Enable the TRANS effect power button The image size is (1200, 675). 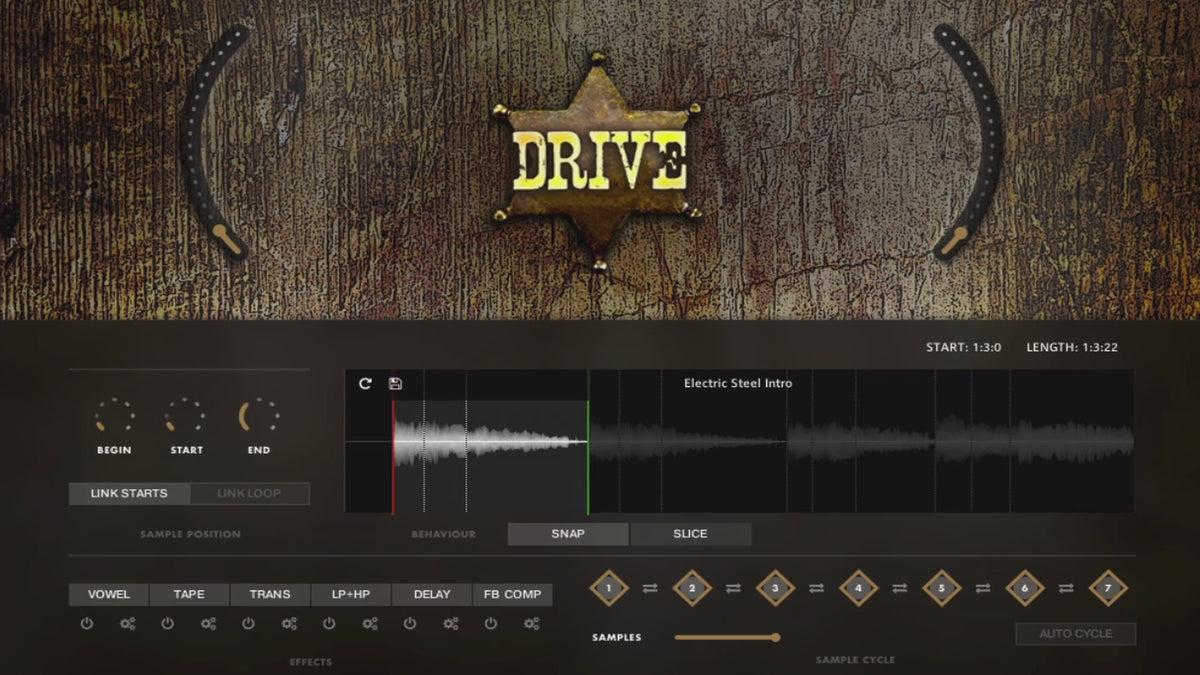(248, 624)
